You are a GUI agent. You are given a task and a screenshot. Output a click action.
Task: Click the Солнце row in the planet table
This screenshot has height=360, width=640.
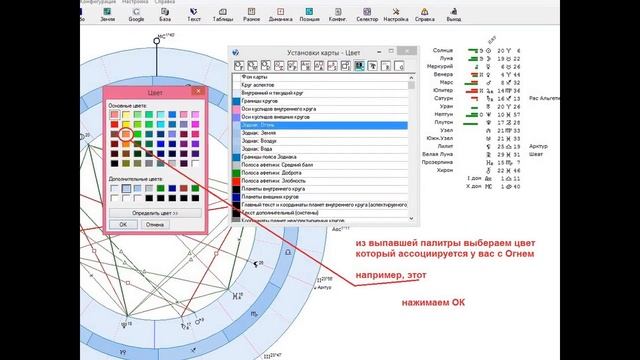[476, 51]
